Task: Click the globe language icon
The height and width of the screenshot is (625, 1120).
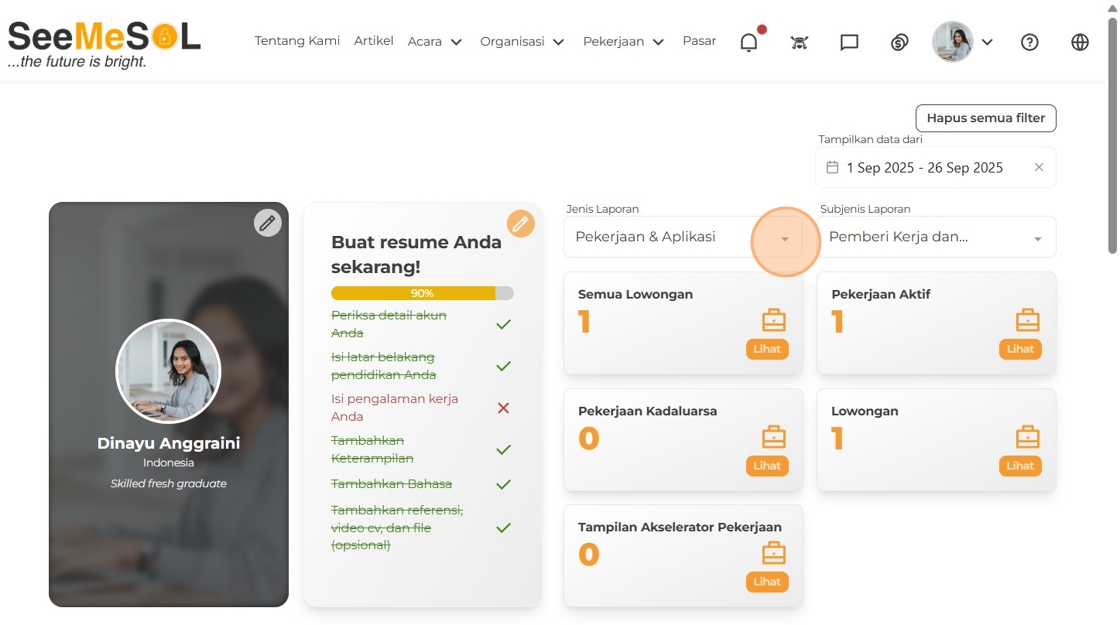Action: pyautogui.click(x=1079, y=42)
